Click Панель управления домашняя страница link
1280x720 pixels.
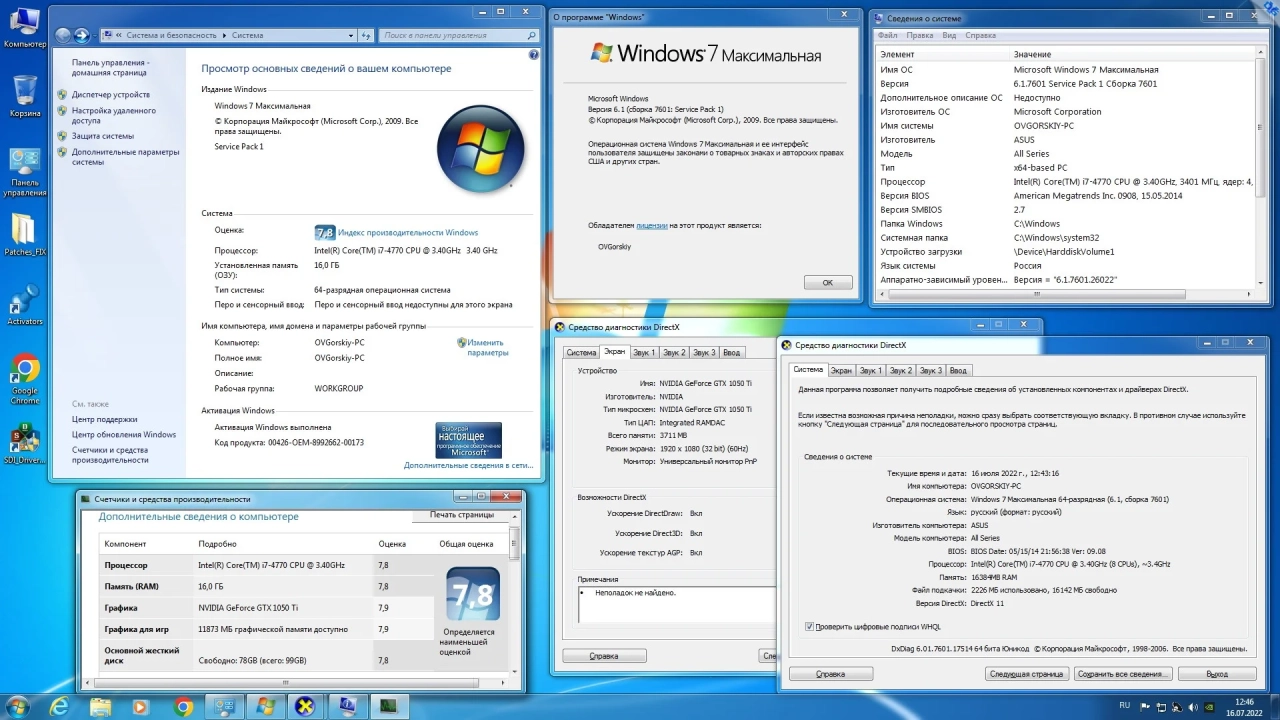click(111, 67)
